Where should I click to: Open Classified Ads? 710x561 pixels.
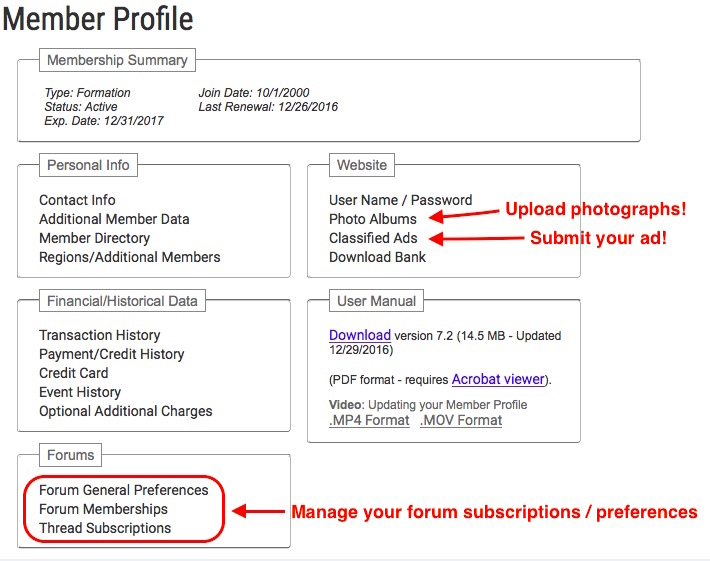click(x=373, y=238)
